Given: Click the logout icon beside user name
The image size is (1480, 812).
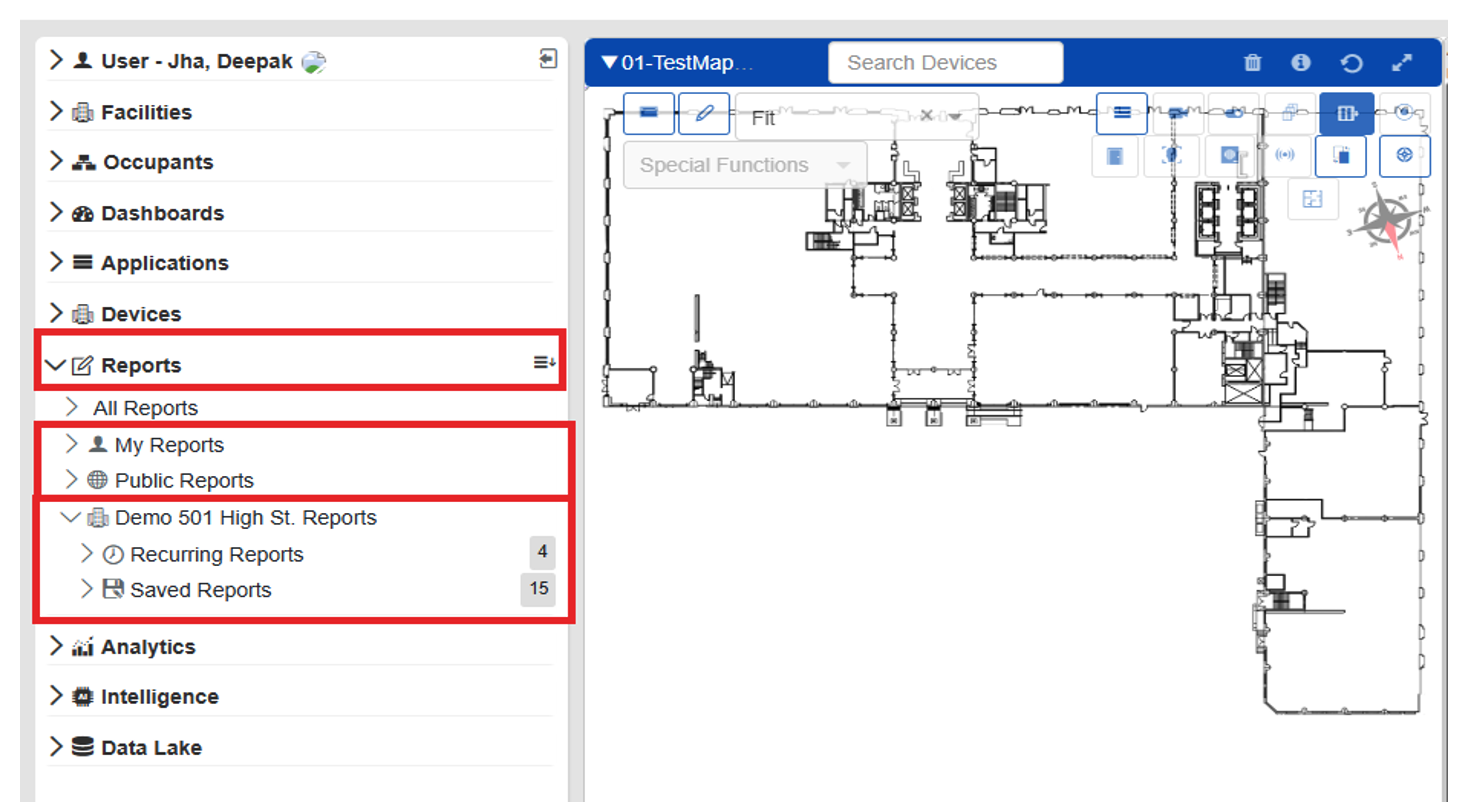Looking at the screenshot, I should [546, 60].
